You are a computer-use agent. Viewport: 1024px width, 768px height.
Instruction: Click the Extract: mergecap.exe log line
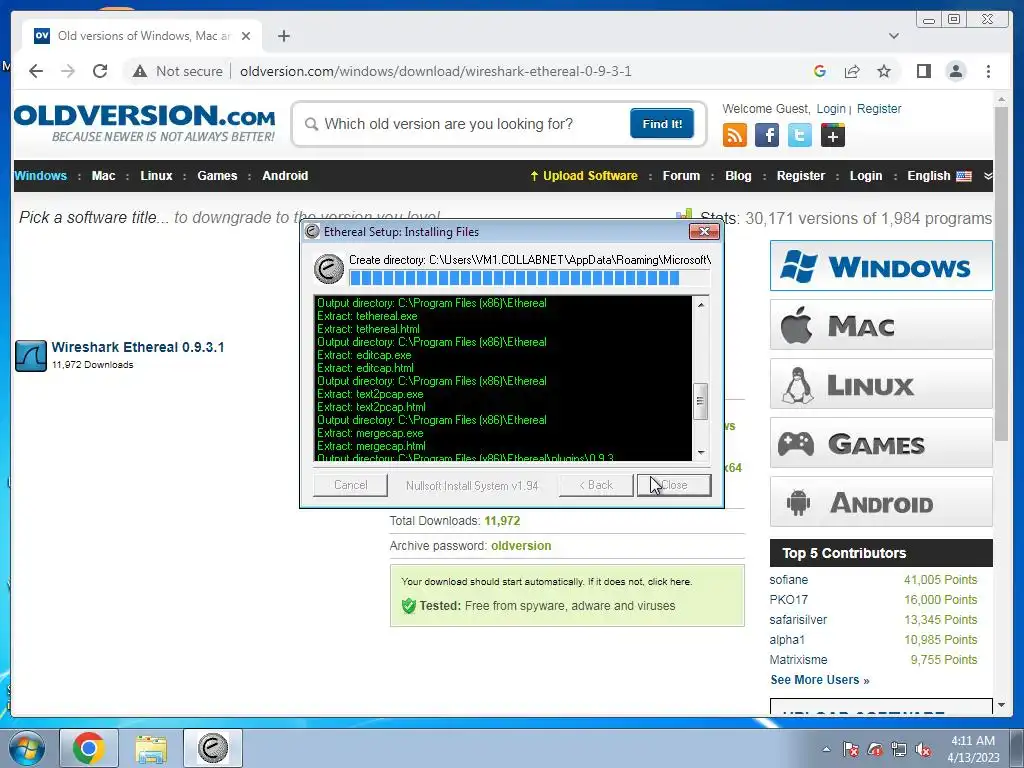tap(370, 433)
